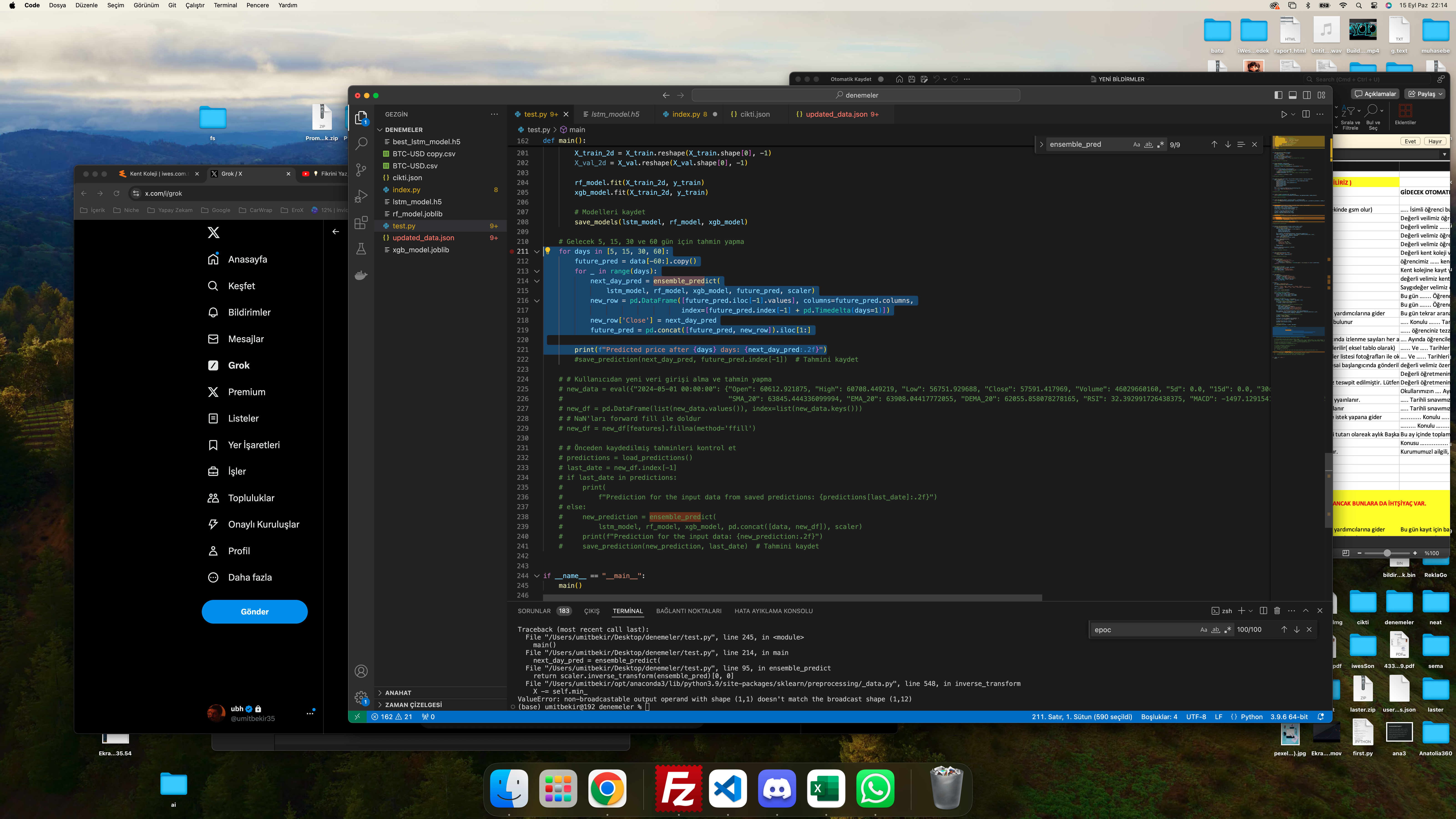Toggle Find in Selection in editor find widget

(1241, 144)
